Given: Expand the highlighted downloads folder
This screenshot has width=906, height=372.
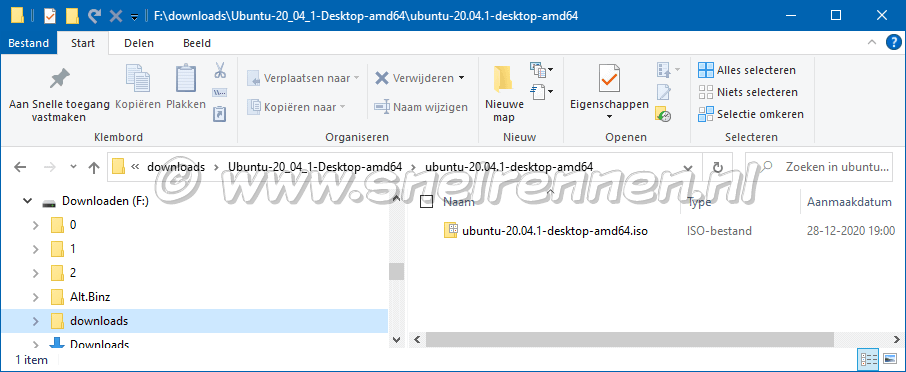Looking at the screenshot, I should pyautogui.click(x=35, y=321).
